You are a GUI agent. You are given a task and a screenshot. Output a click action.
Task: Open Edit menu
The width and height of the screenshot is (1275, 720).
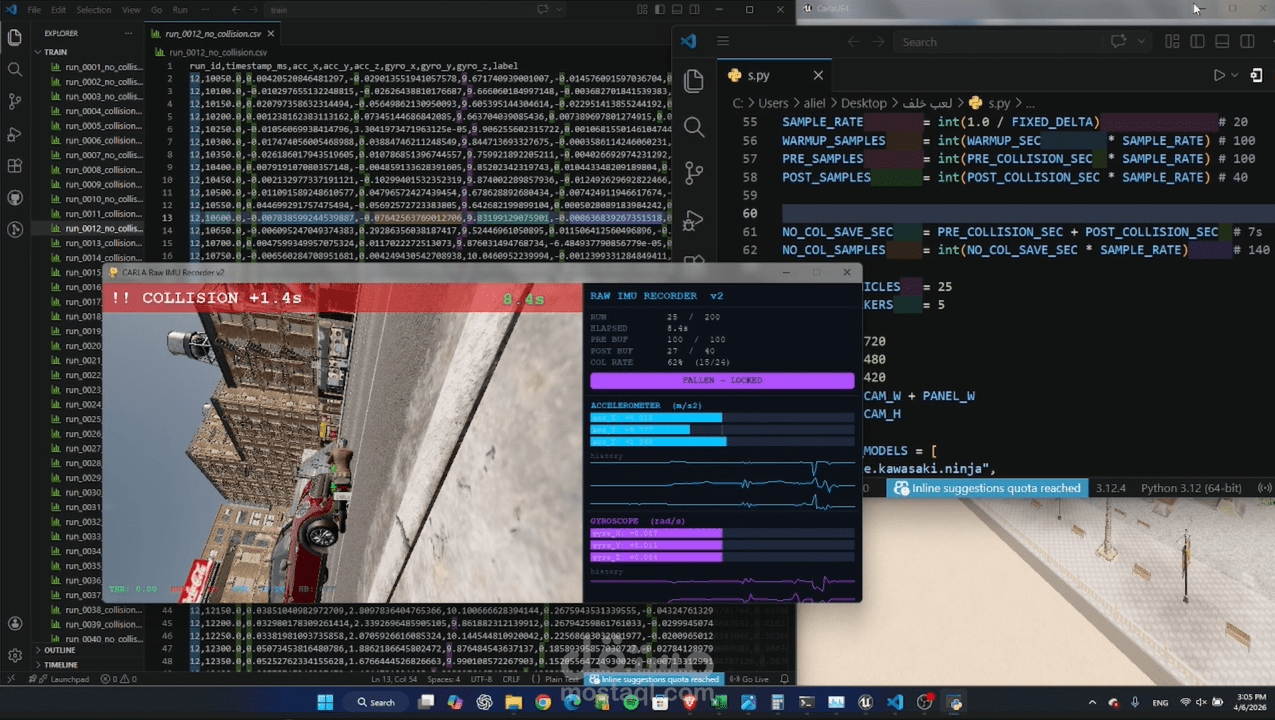point(59,9)
